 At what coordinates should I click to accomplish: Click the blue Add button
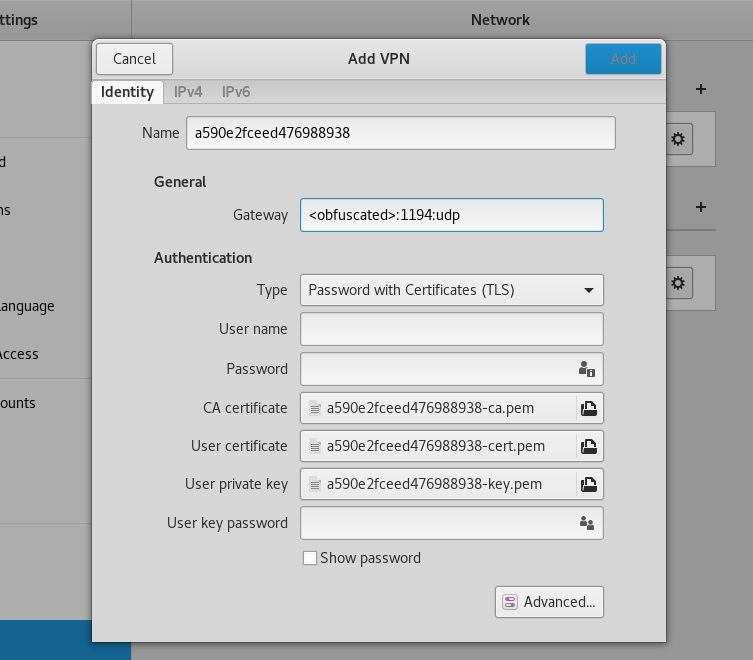pyautogui.click(x=623, y=59)
